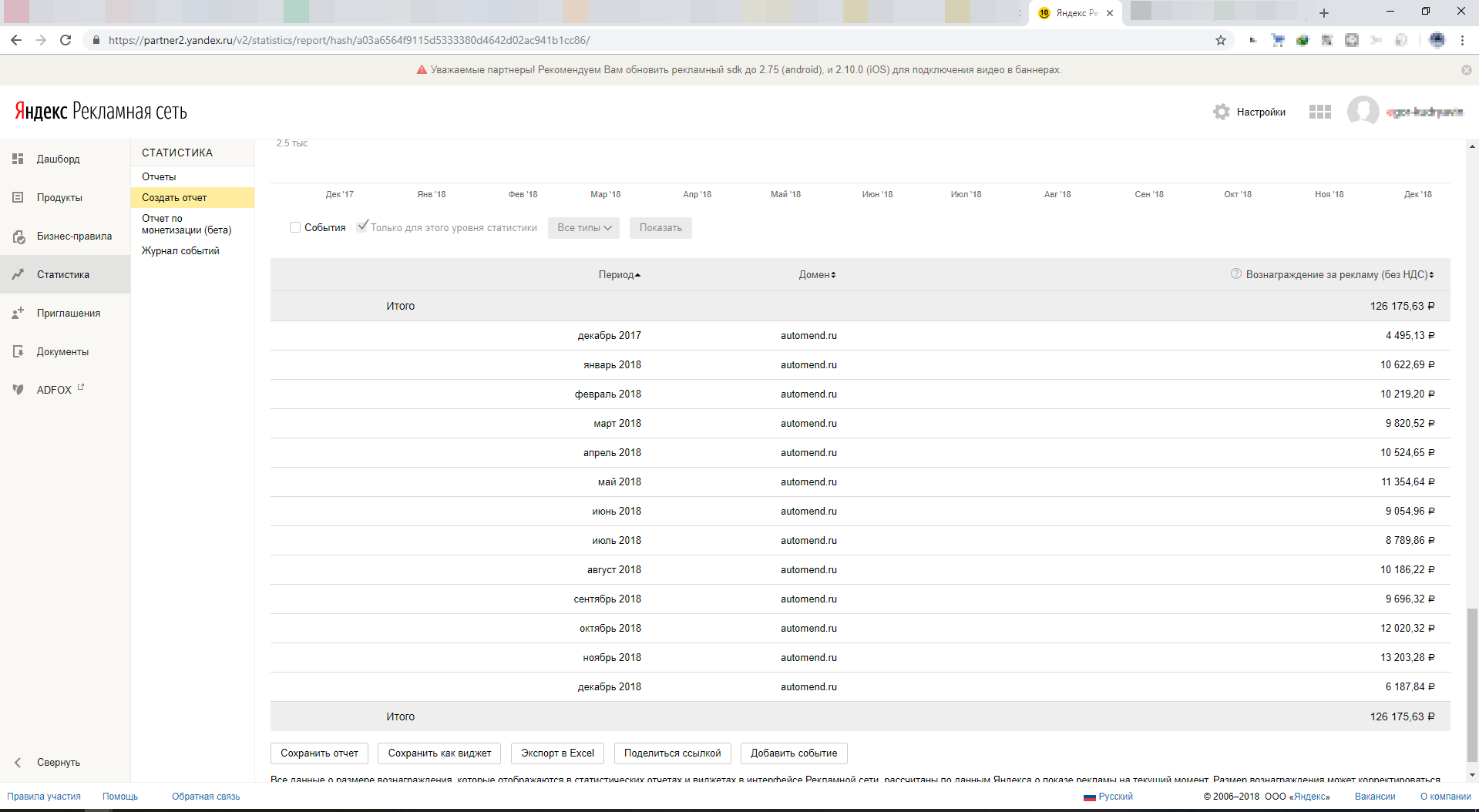Image resolution: width=1479 pixels, height=812 pixels.
Task: Click automend.ru in январь 2018 row
Action: 808,365
